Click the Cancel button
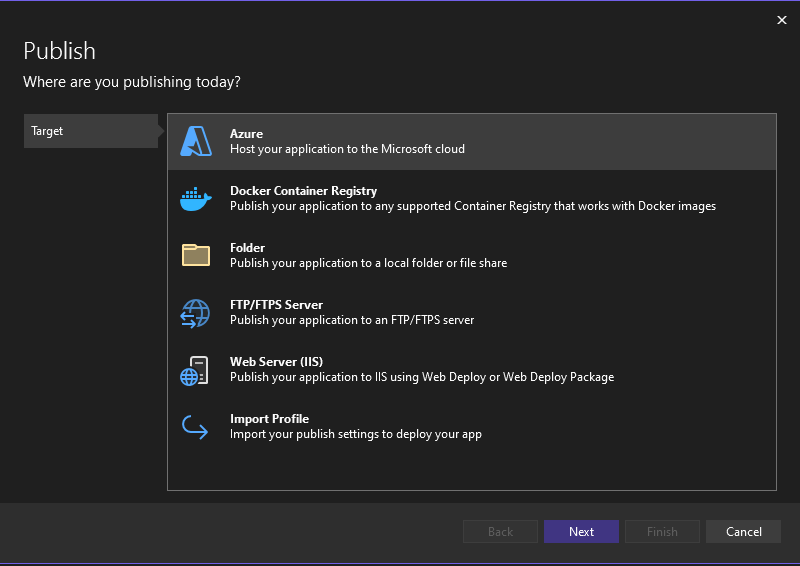This screenshot has height=566, width=800. (x=743, y=532)
